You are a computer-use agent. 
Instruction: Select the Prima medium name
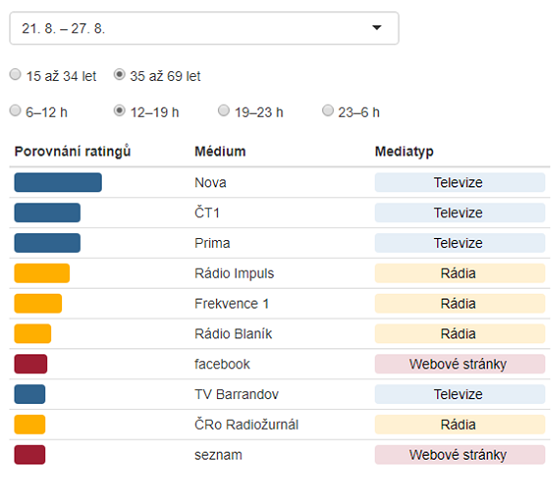tap(212, 243)
